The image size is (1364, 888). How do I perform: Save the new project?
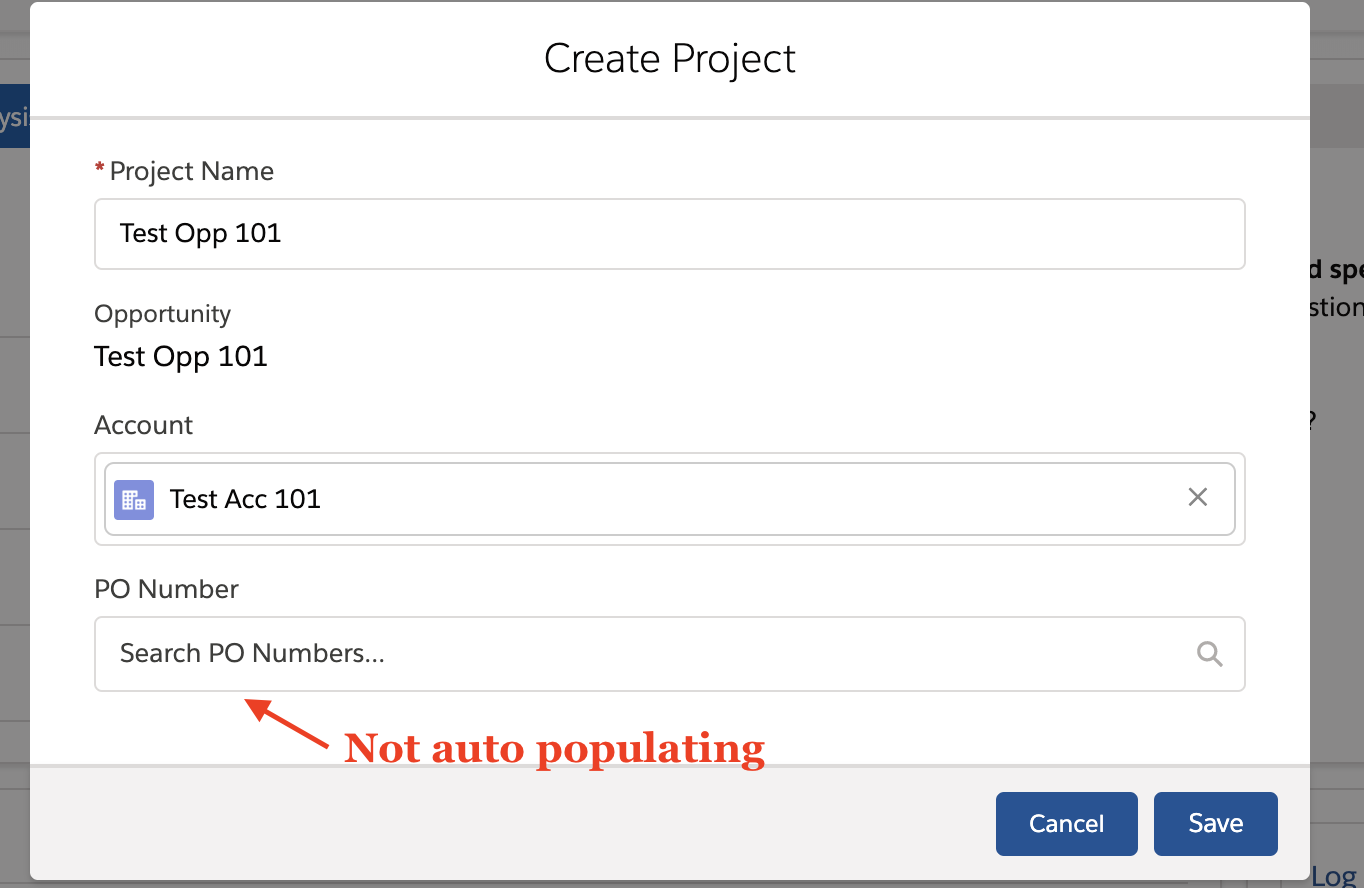[x=1215, y=824]
